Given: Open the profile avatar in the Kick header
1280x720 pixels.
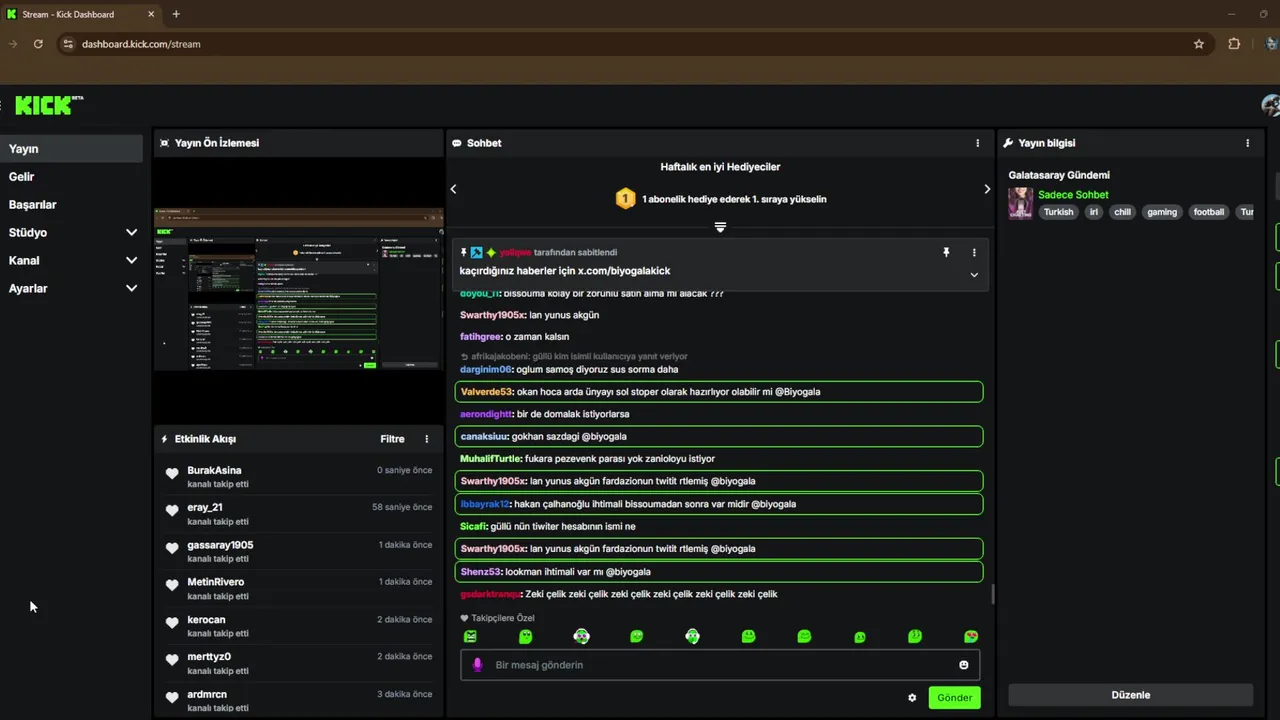Looking at the screenshot, I should pyautogui.click(x=1272, y=106).
